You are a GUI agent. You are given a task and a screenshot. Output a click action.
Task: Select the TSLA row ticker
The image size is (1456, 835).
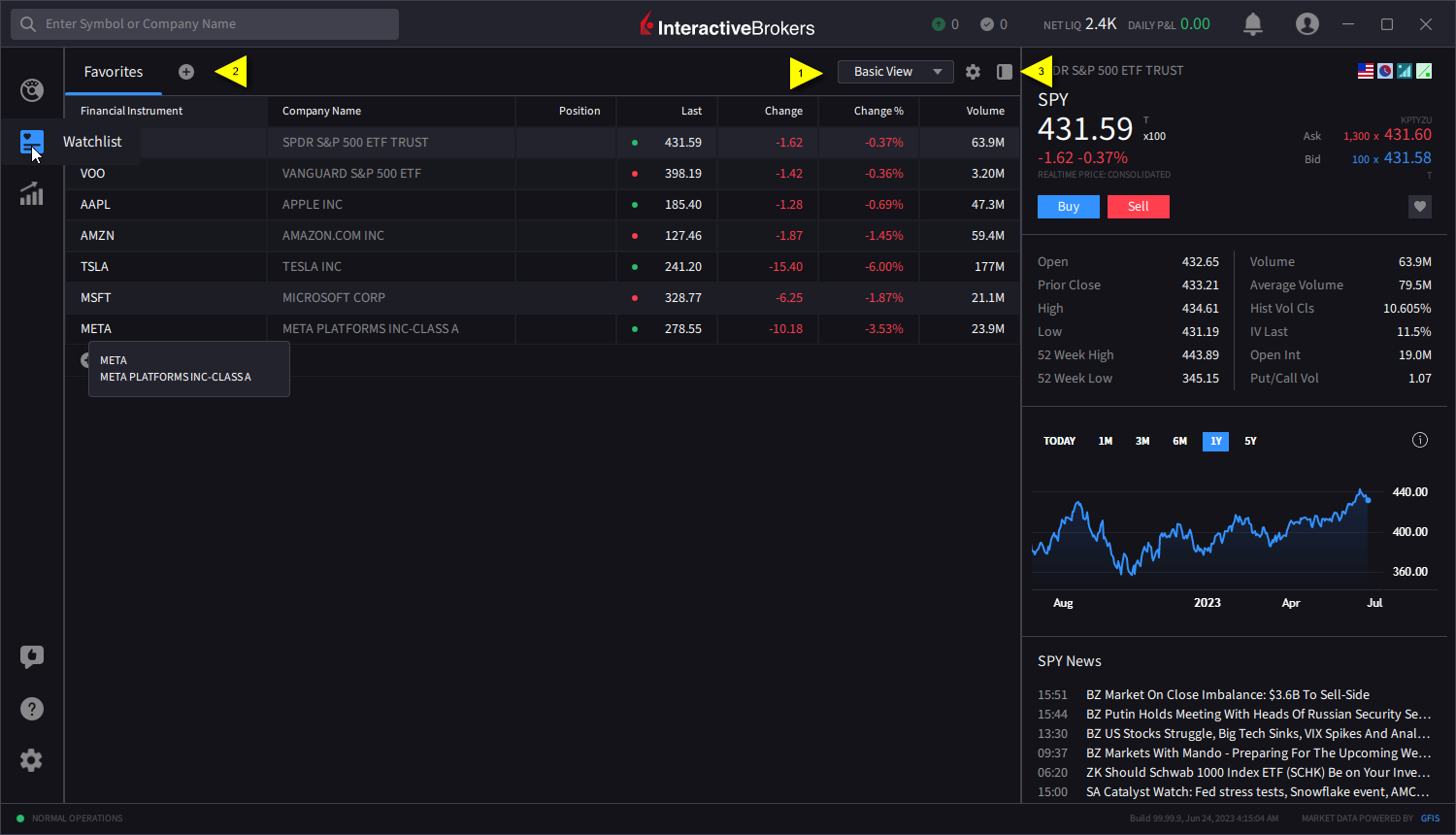coord(94,266)
